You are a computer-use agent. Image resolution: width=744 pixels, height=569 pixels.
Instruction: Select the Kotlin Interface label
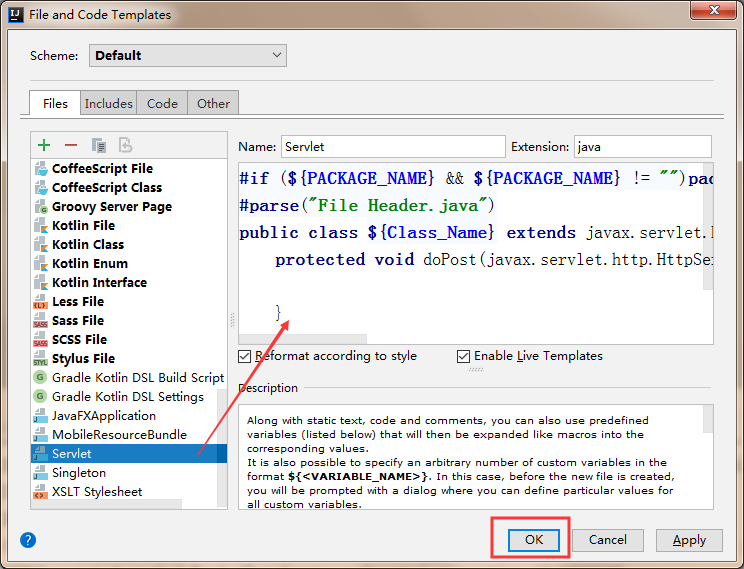click(100, 282)
